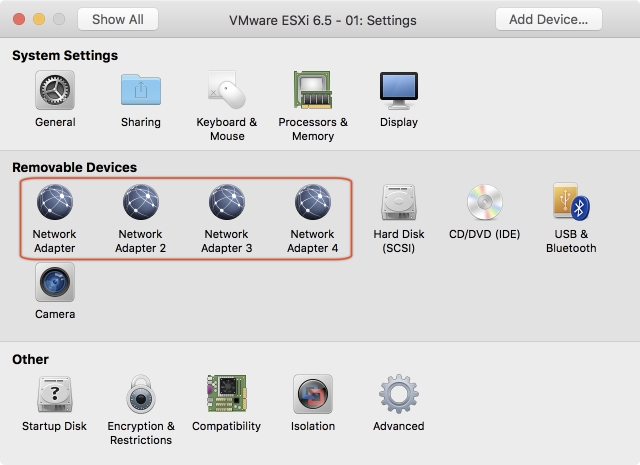Open Isolation settings
Image resolution: width=640 pixels, height=465 pixels.
tap(313, 395)
